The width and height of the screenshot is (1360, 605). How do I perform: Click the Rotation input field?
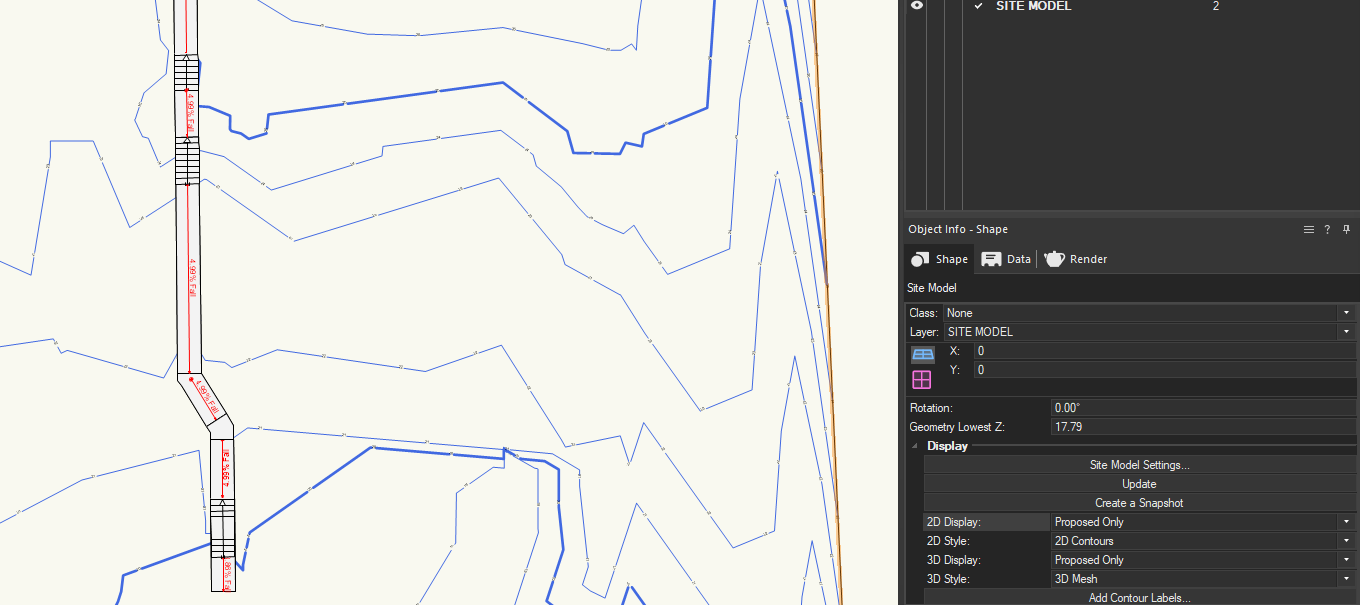click(x=1203, y=408)
